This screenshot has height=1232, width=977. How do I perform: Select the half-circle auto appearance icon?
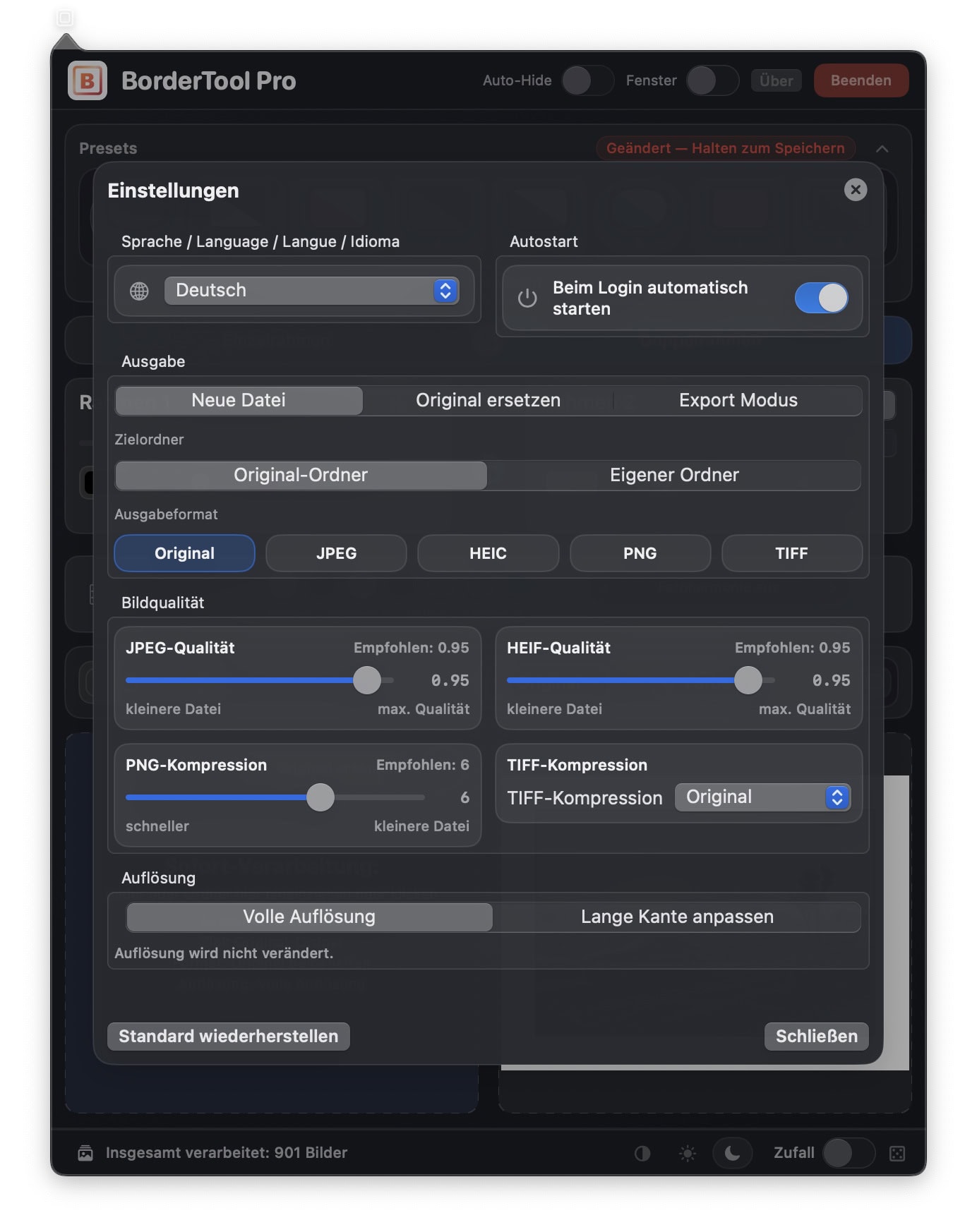click(x=642, y=1153)
